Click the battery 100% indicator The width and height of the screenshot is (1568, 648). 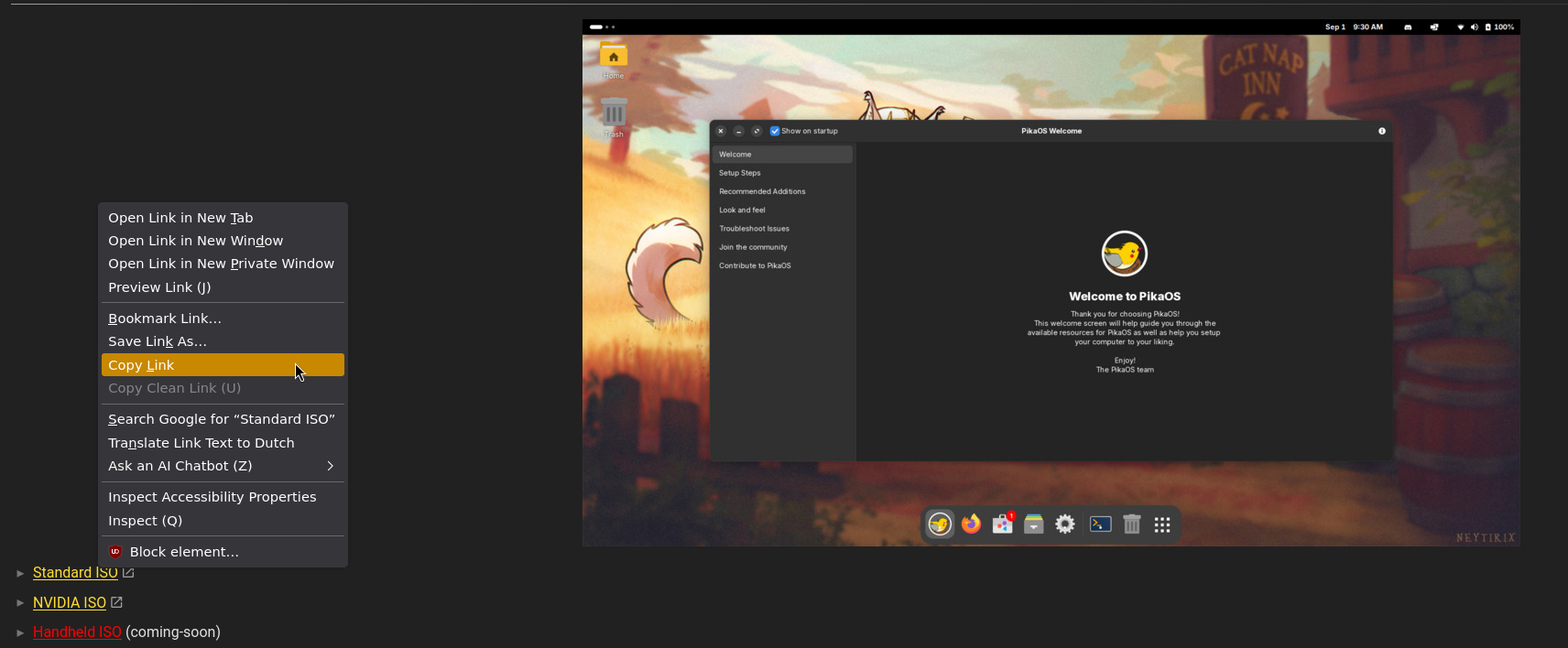[1499, 27]
